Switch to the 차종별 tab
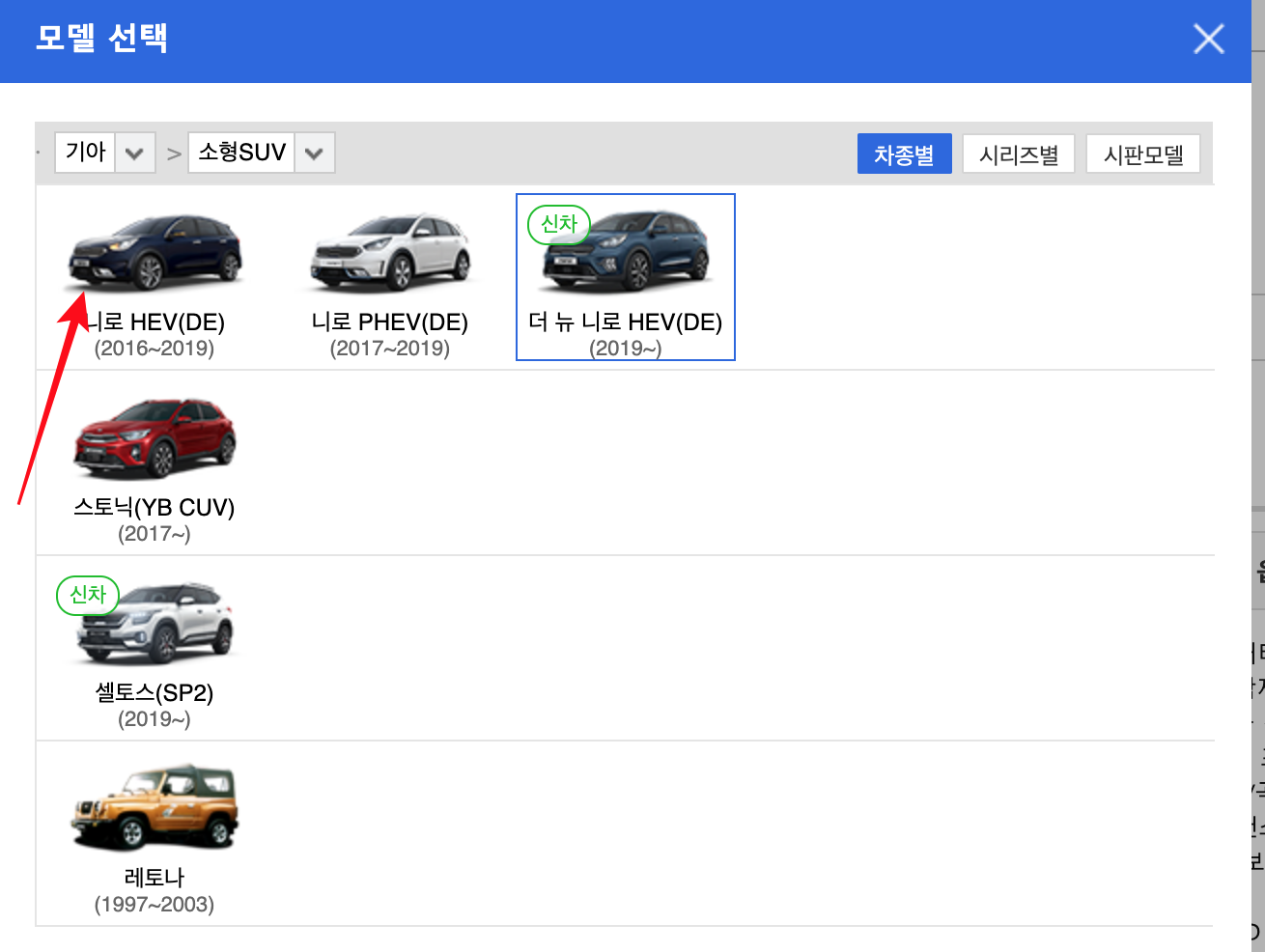The image size is (1265, 952). click(x=904, y=154)
